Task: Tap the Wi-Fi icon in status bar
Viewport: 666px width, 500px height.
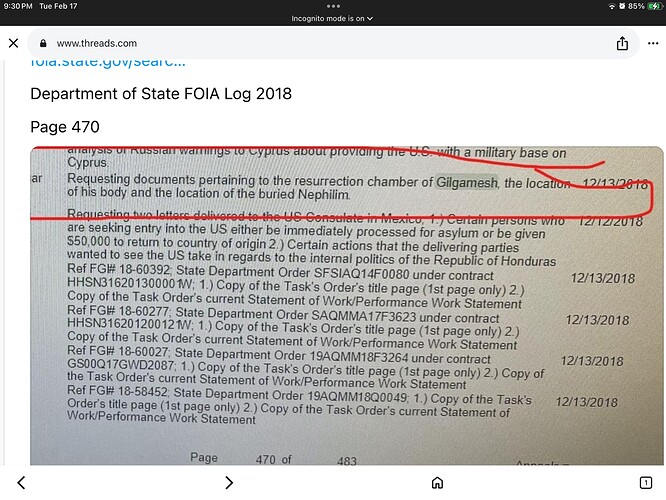Action: coord(609,6)
